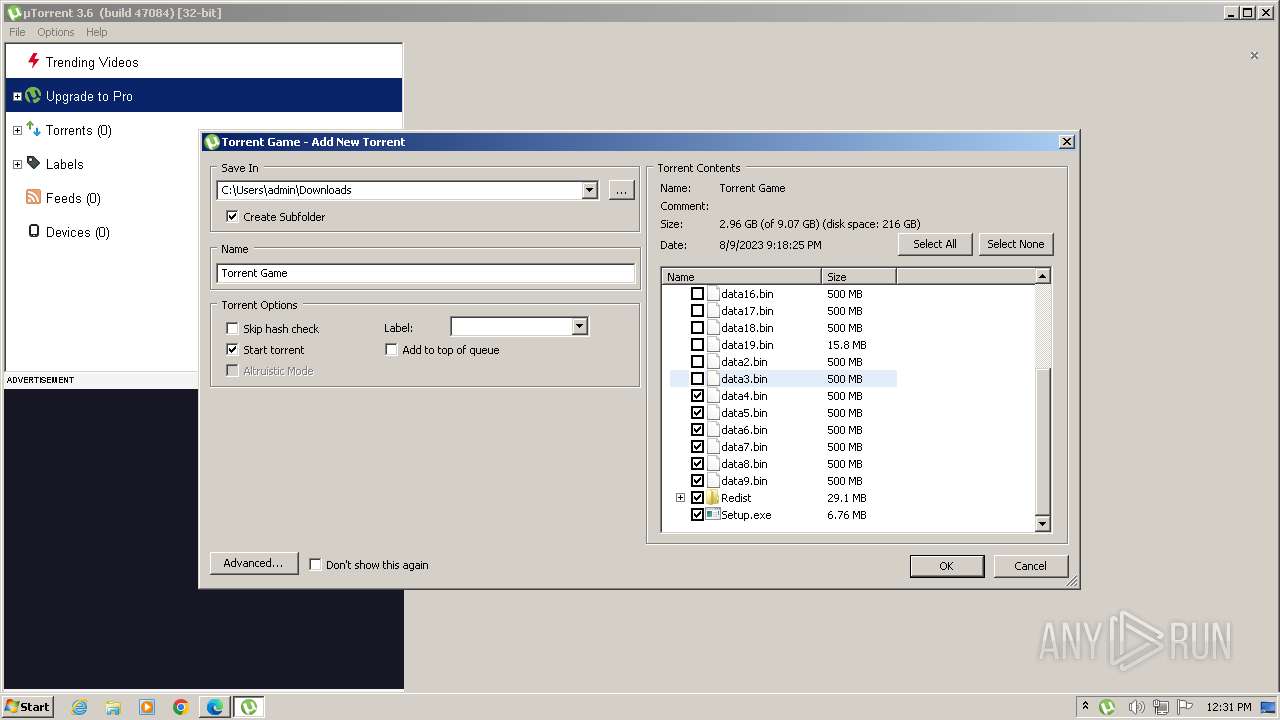The height and width of the screenshot is (720, 1280).
Task: Click the file list scrollbar up arrow
Action: click(1042, 276)
